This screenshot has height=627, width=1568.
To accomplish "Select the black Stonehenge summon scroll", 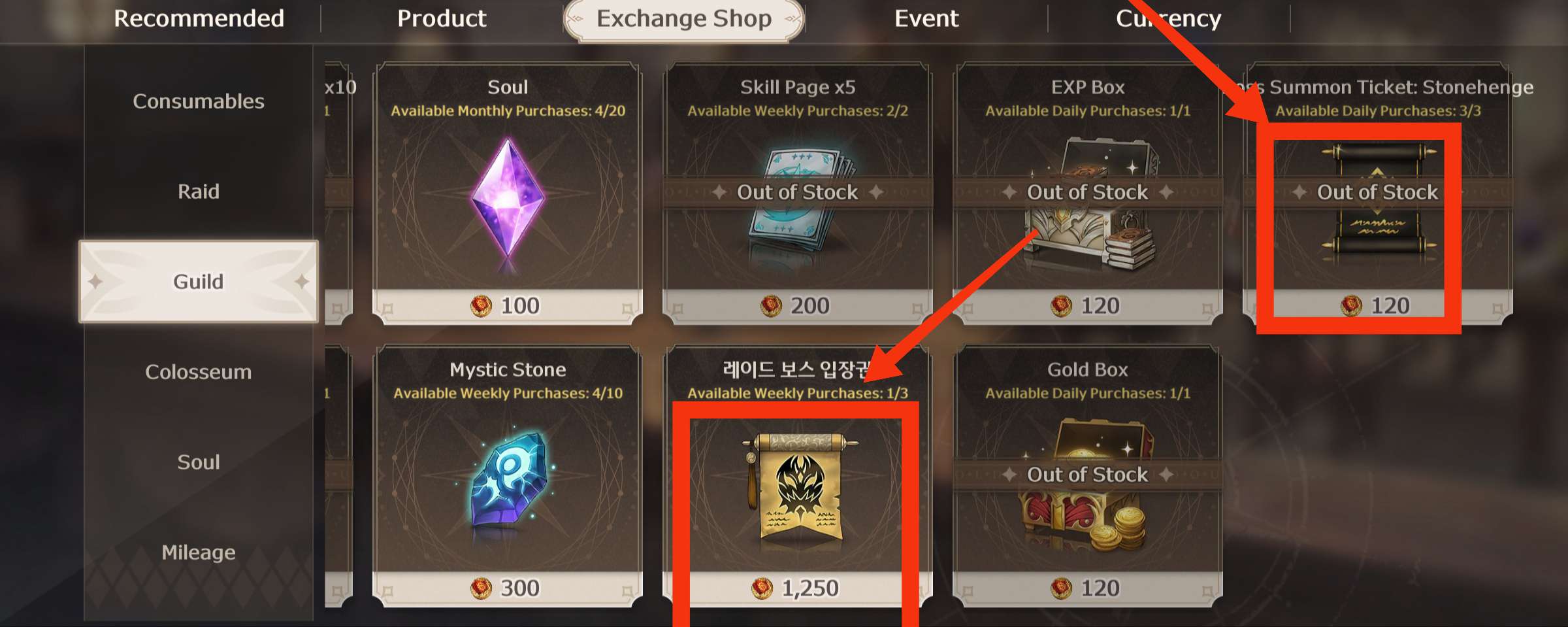I will 1379,199.
